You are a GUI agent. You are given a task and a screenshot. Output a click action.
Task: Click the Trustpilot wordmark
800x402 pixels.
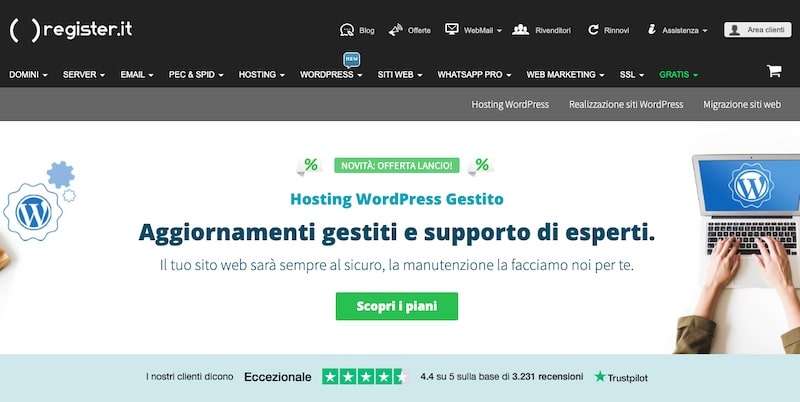(x=628, y=378)
